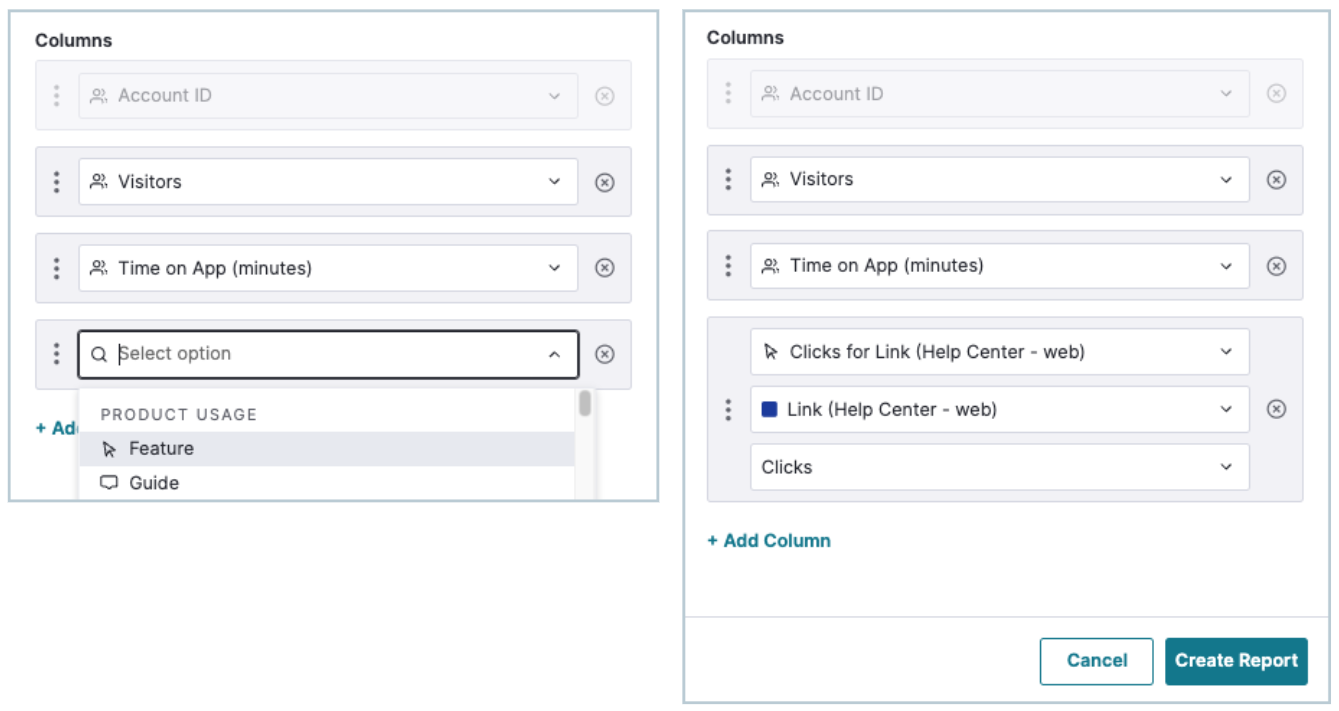Click Create Report button
The image size is (1339, 711).
click(1236, 661)
